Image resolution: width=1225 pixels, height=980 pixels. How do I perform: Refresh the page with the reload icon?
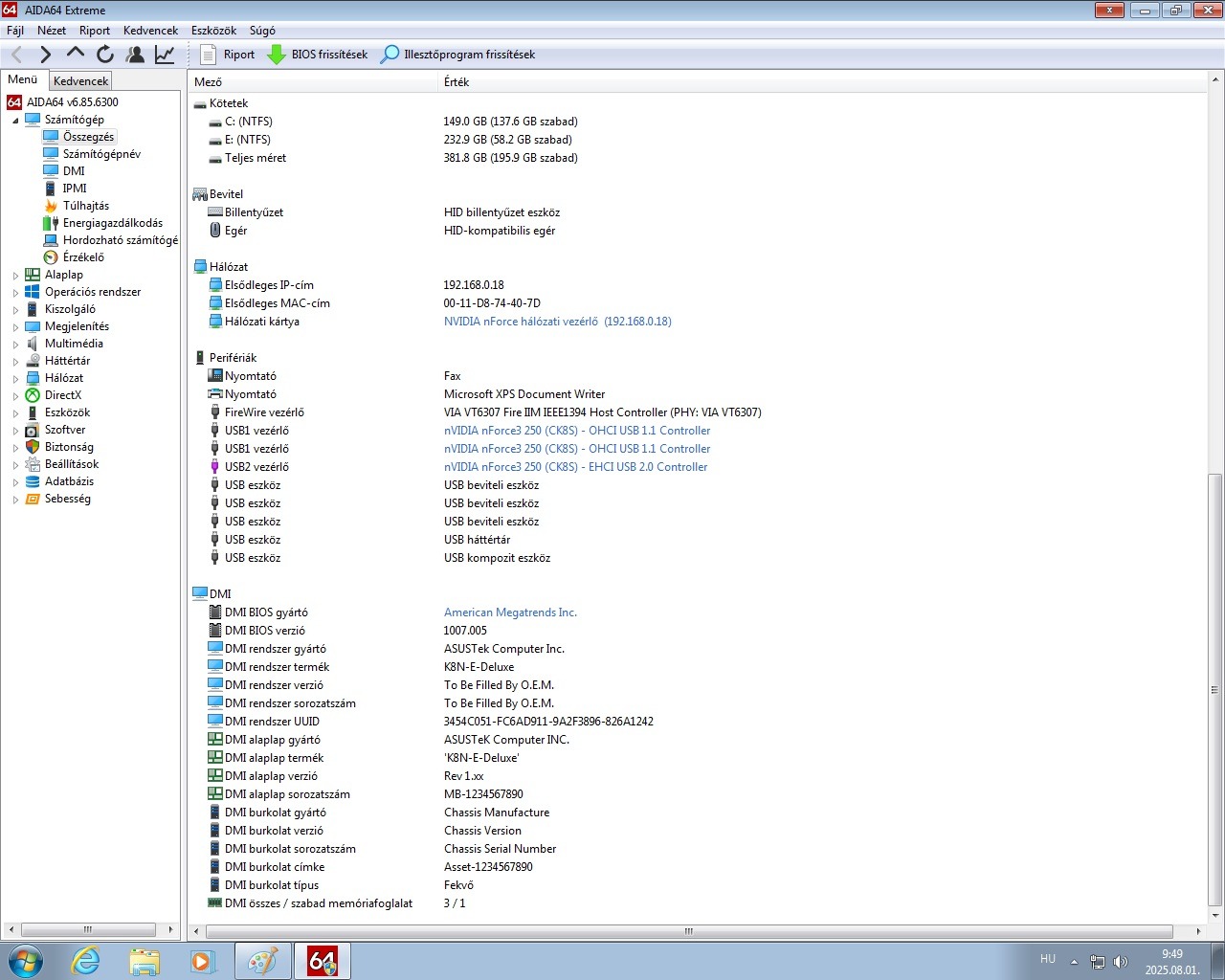(105, 55)
